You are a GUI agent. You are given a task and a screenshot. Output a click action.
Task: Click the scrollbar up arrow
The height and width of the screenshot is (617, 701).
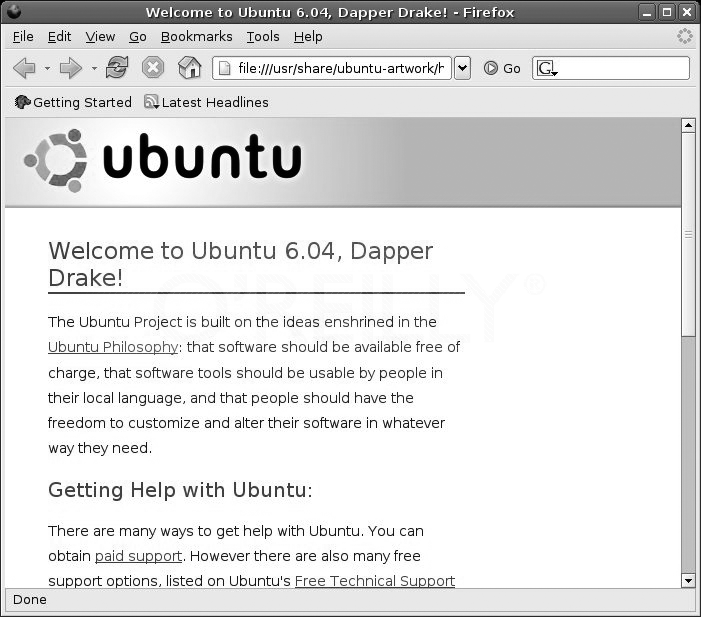(688, 125)
